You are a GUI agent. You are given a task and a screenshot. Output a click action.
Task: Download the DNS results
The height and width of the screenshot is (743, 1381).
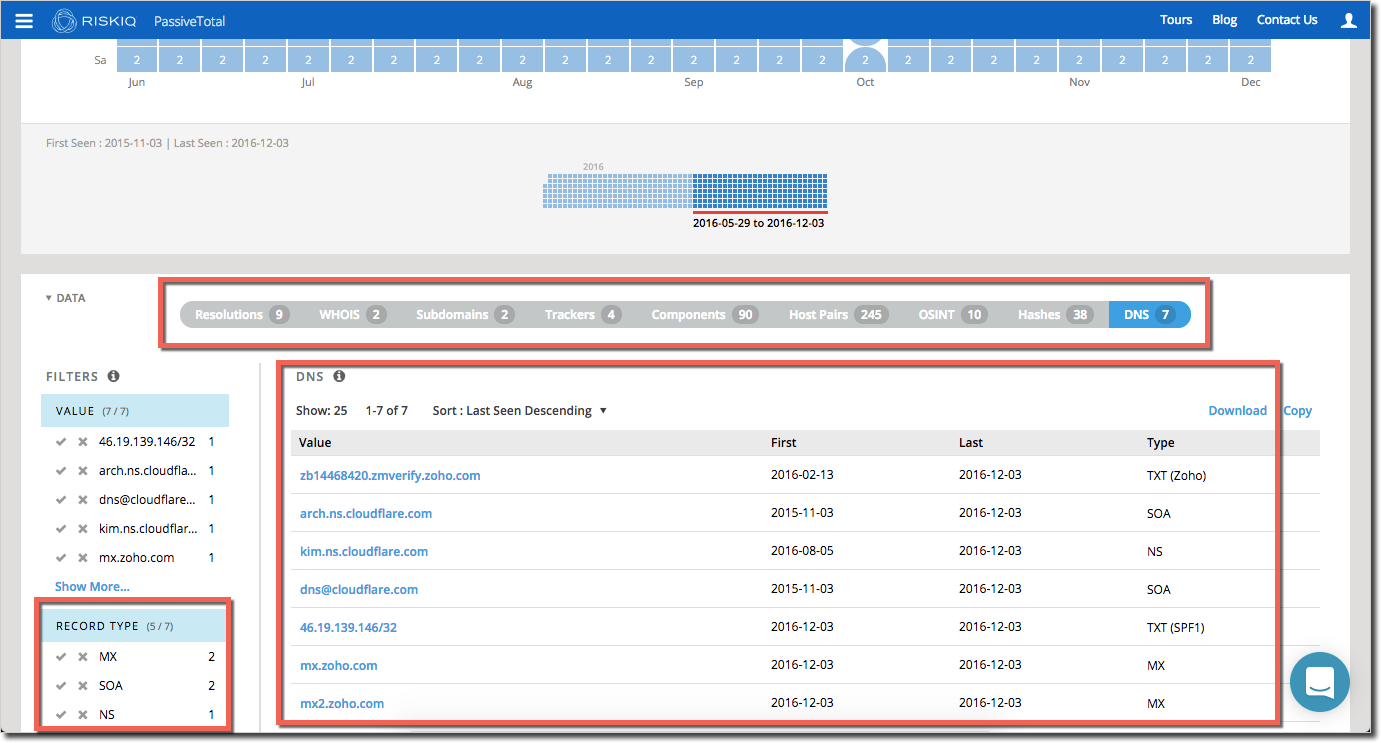point(1237,411)
